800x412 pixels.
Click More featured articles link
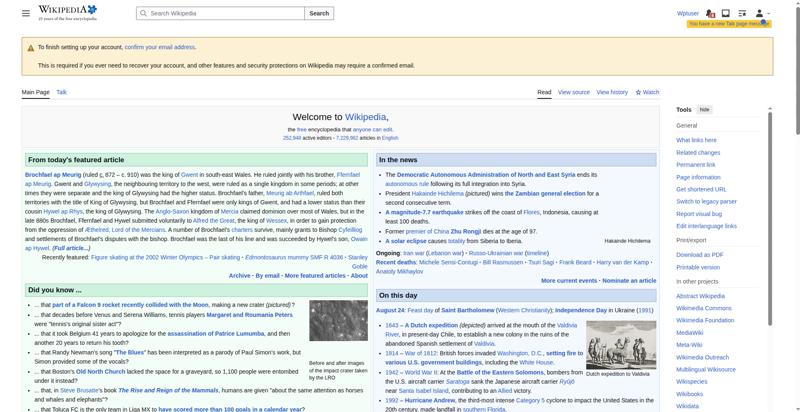[315, 276]
